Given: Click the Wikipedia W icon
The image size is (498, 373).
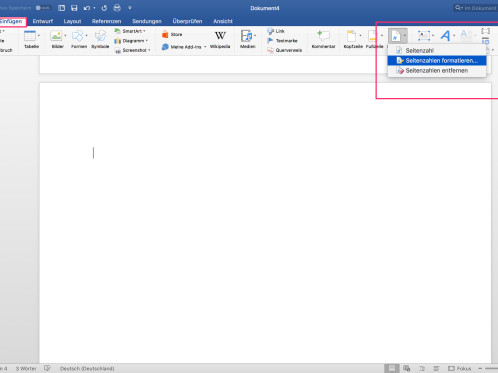Looking at the screenshot, I should (x=220, y=36).
